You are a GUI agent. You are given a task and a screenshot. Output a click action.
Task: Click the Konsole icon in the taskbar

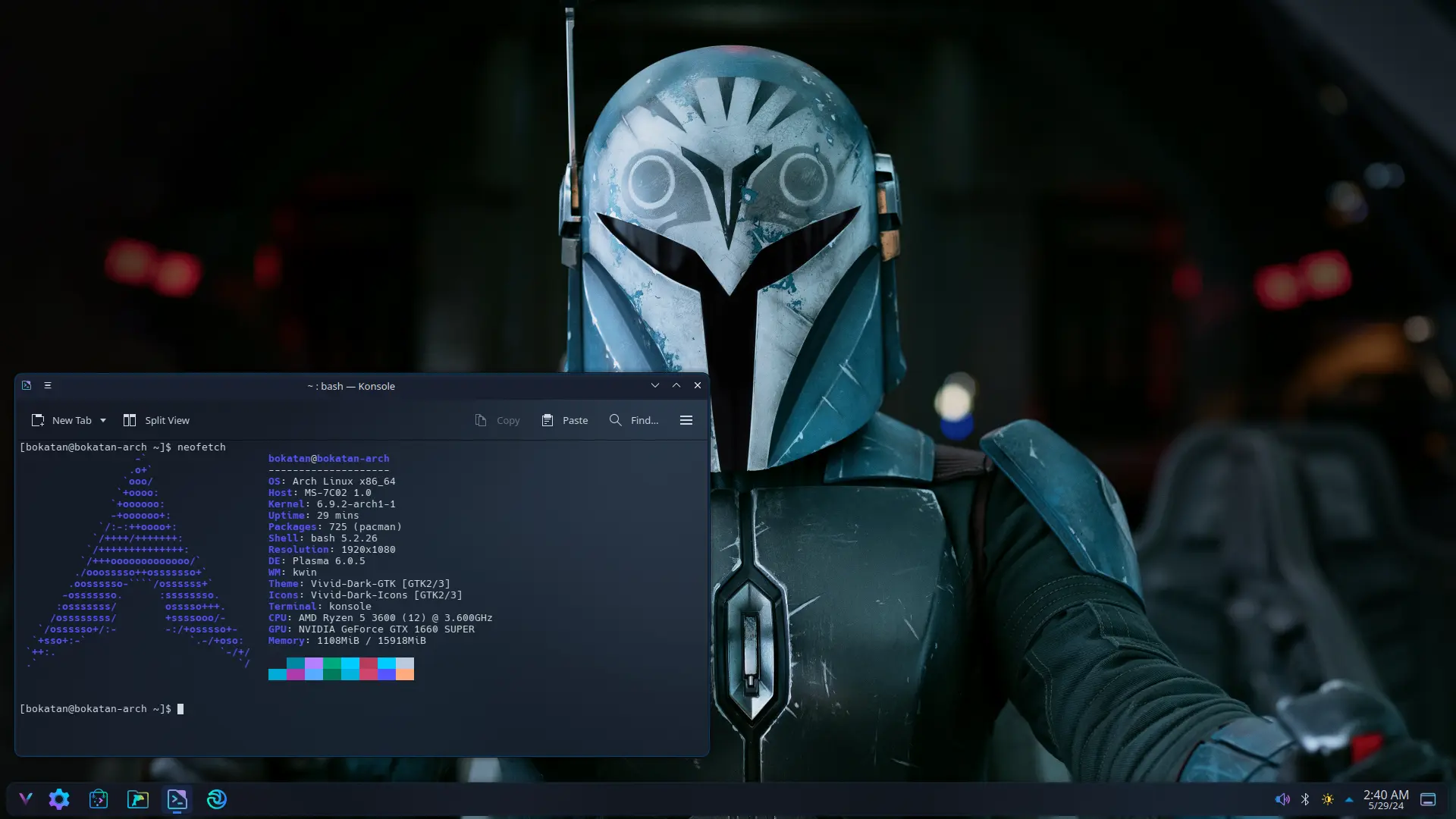click(177, 799)
